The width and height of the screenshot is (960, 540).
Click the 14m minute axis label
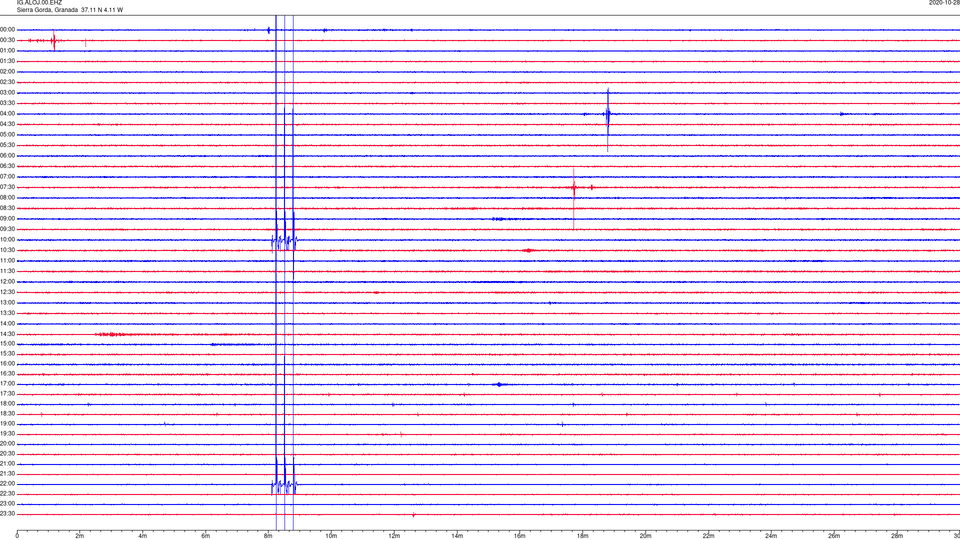coord(457,536)
